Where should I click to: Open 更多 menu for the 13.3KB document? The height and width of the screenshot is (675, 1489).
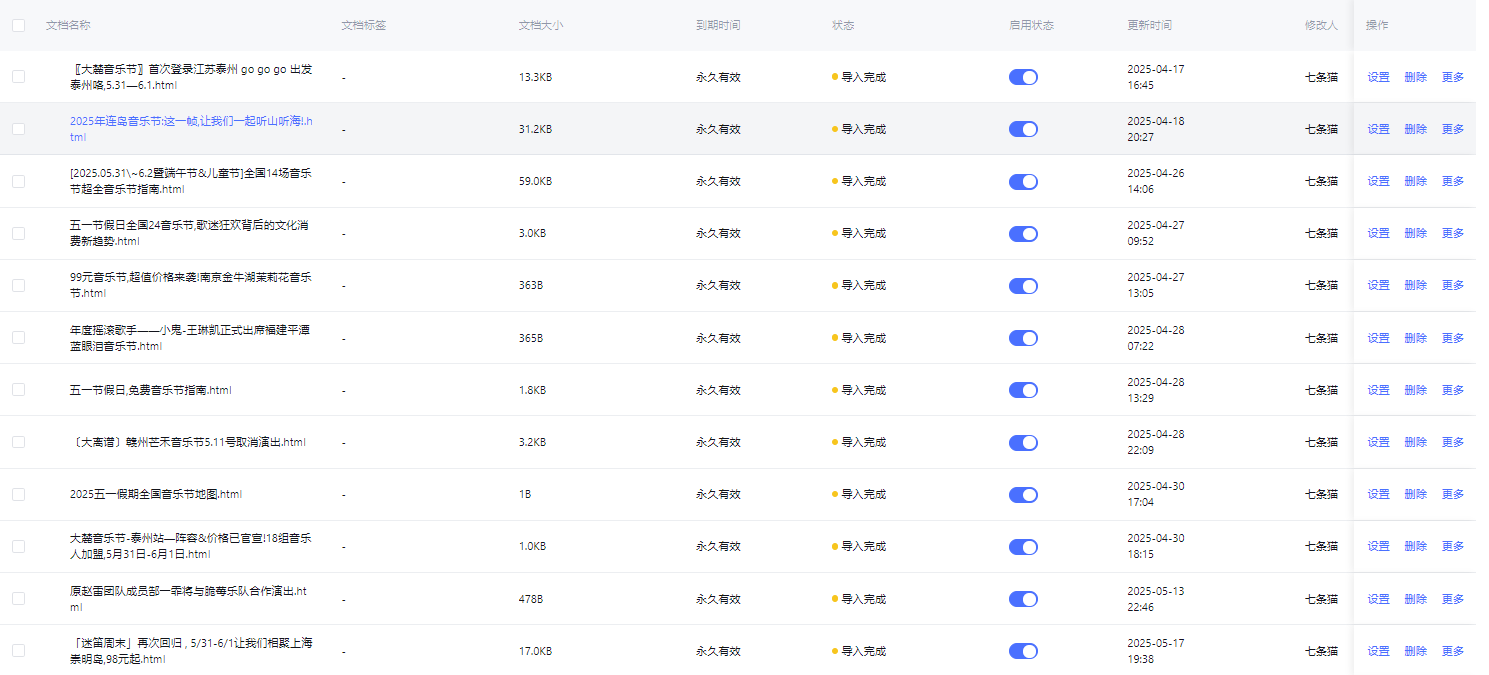[x=1452, y=77]
